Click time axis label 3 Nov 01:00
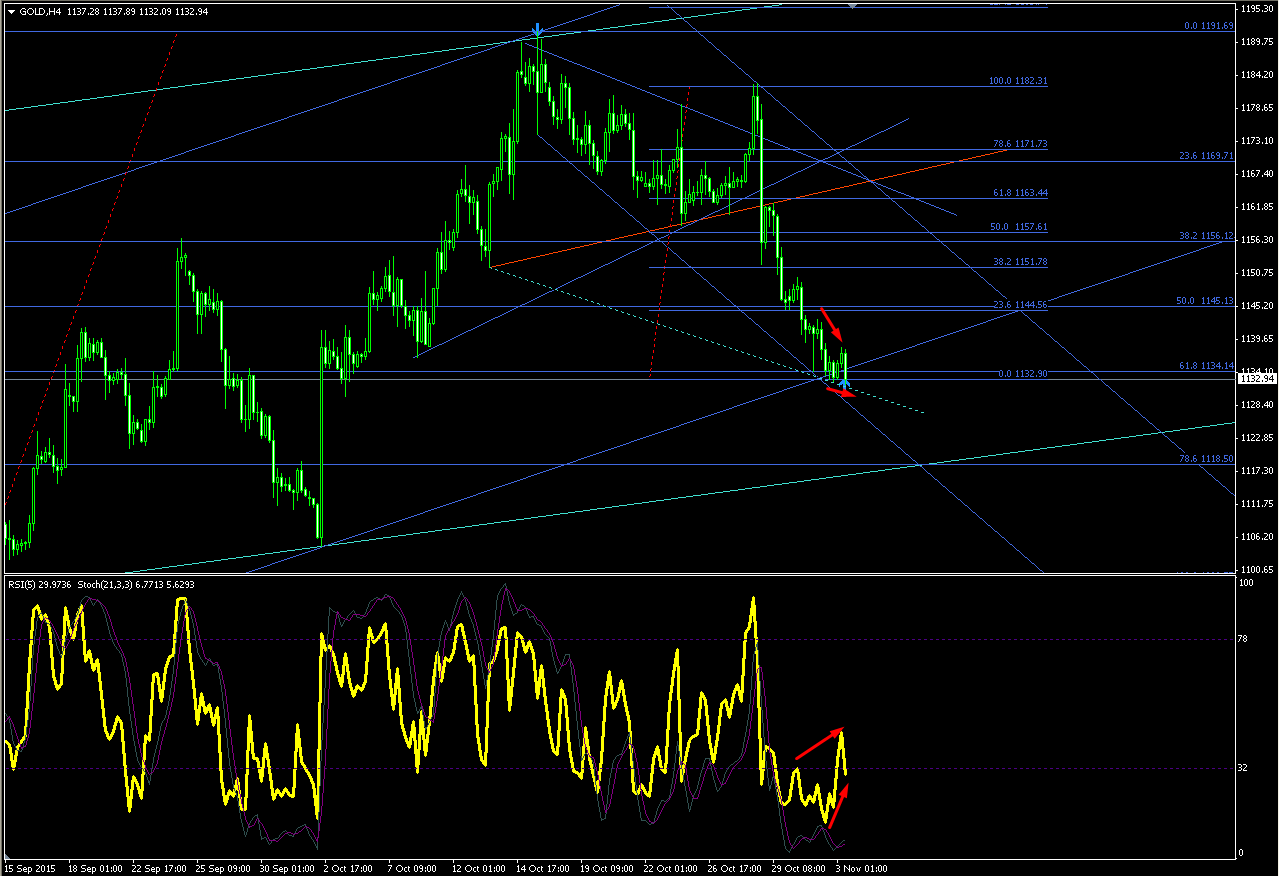1279x876 pixels. (x=861, y=868)
